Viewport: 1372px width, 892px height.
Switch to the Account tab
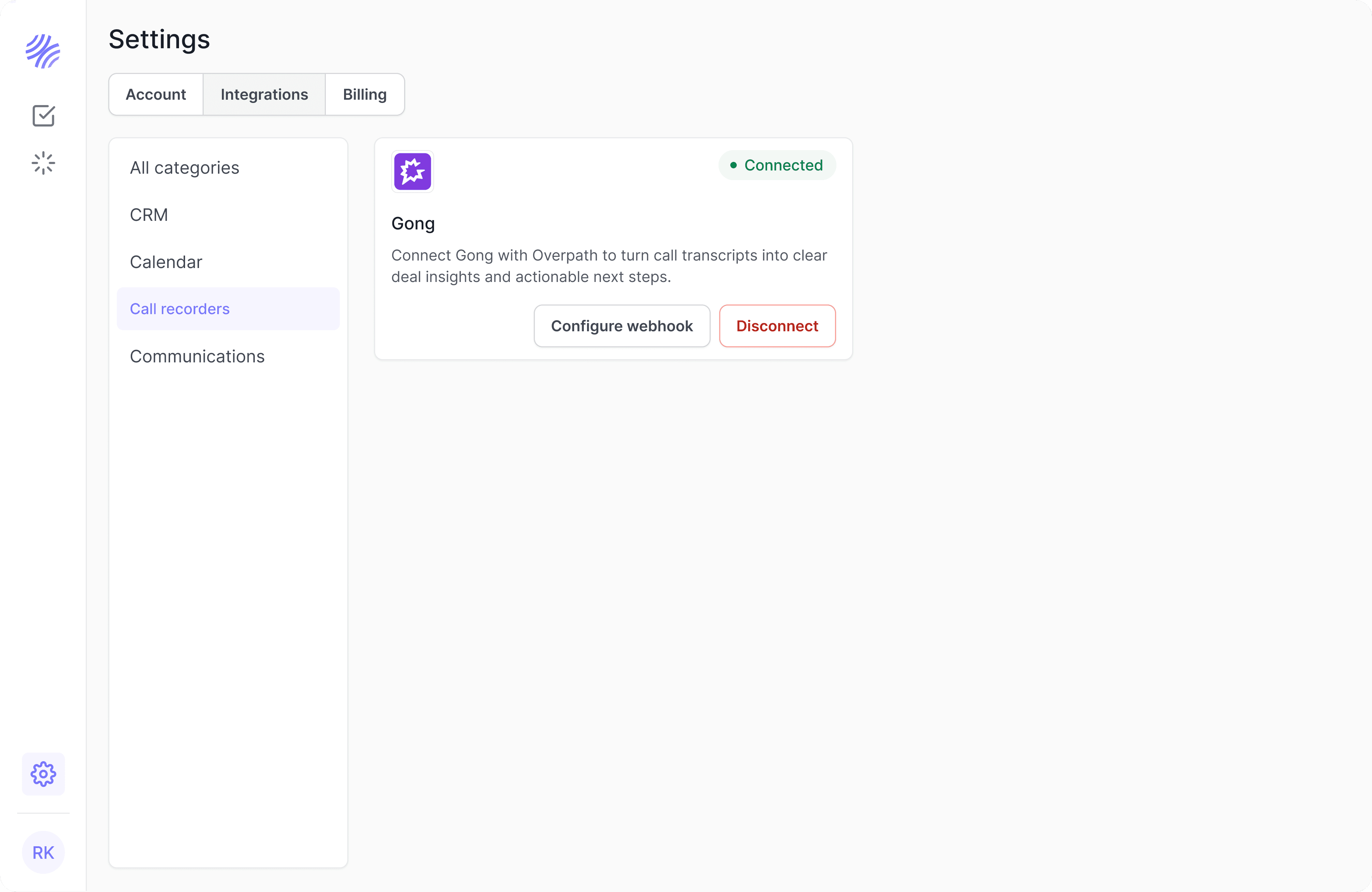pyautogui.click(x=156, y=95)
